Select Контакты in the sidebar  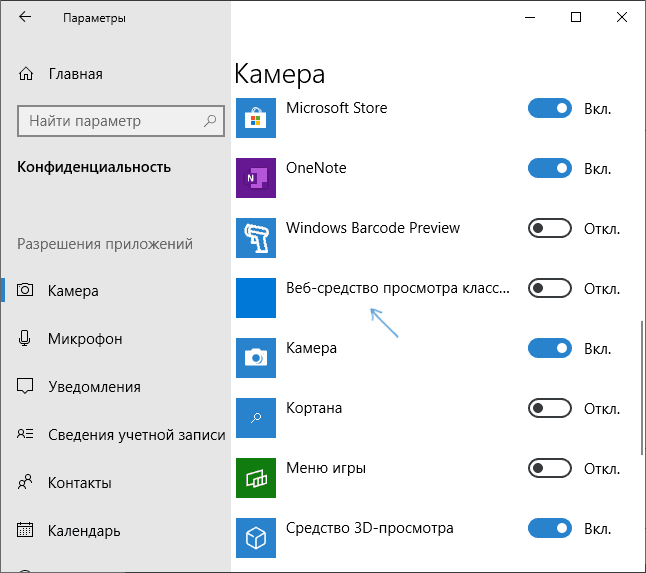[x=115, y=482]
